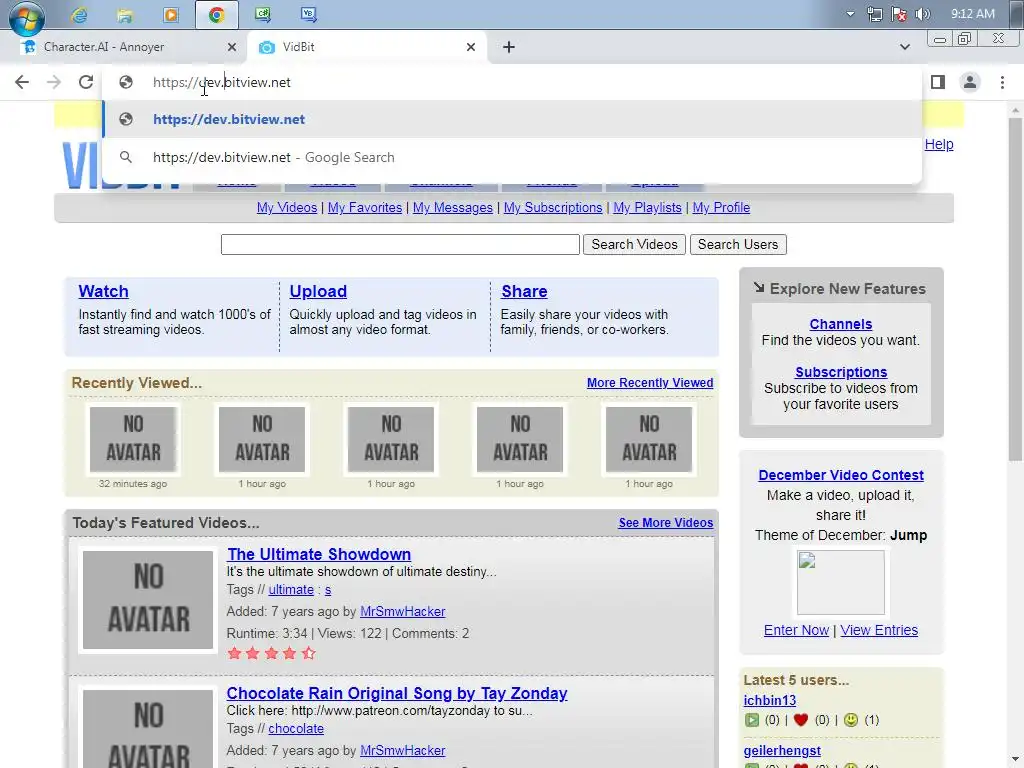Open More Recently Viewed link

tap(650, 383)
